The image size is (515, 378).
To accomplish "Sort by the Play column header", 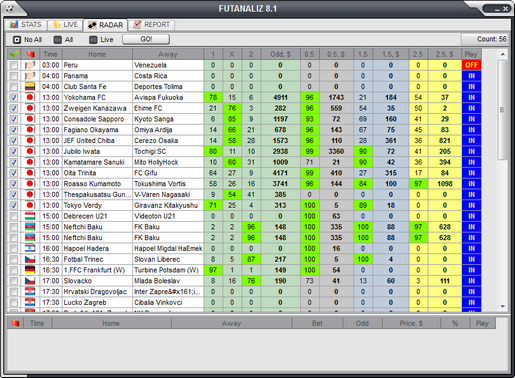I will click(x=471, y=54).
